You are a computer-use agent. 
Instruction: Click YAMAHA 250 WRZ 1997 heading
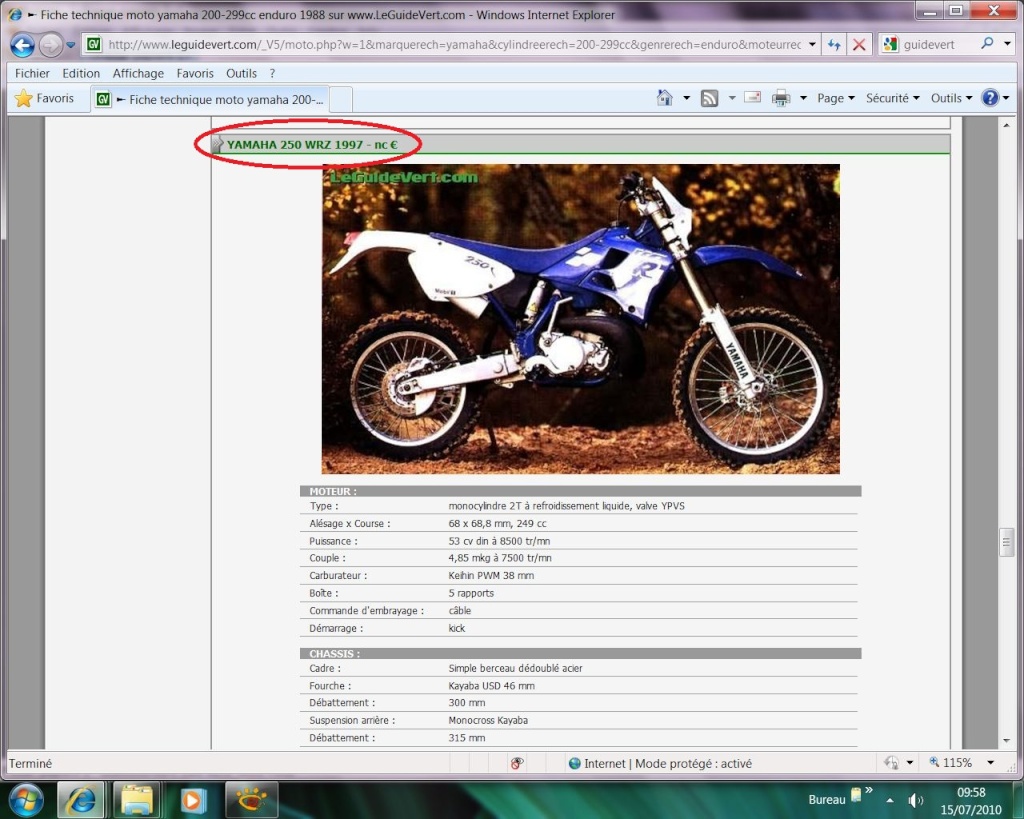click(x=312, y=144)
